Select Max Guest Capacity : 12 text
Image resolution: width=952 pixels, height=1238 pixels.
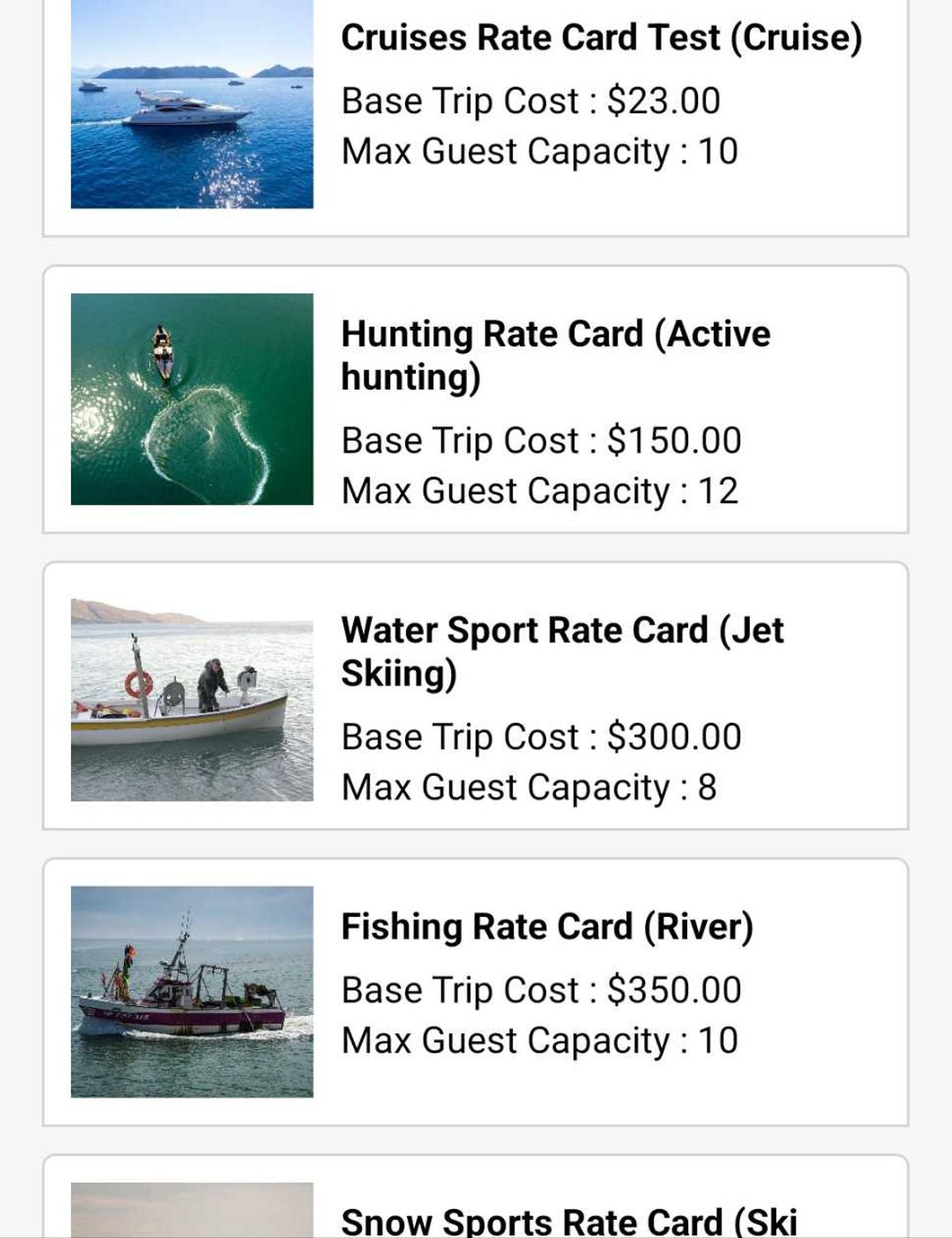click(540, 491)
